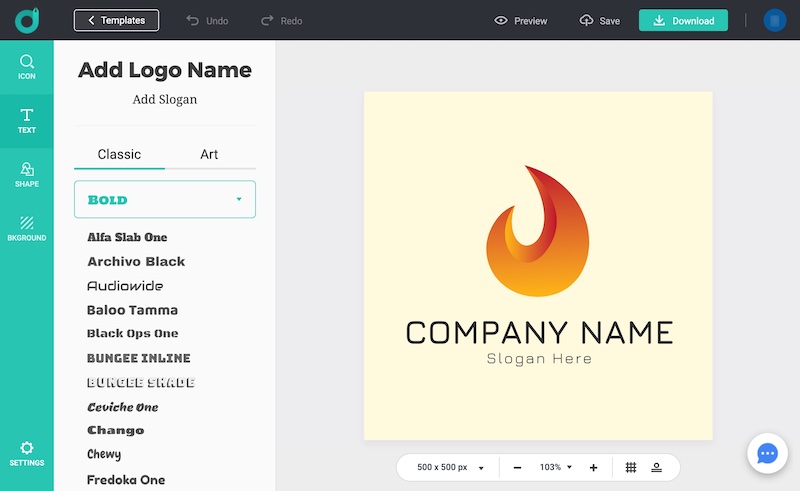Open Settings from the sidebar
This screenshot has height=491, width=800.
pyautogui.click(x=27, y=454)
